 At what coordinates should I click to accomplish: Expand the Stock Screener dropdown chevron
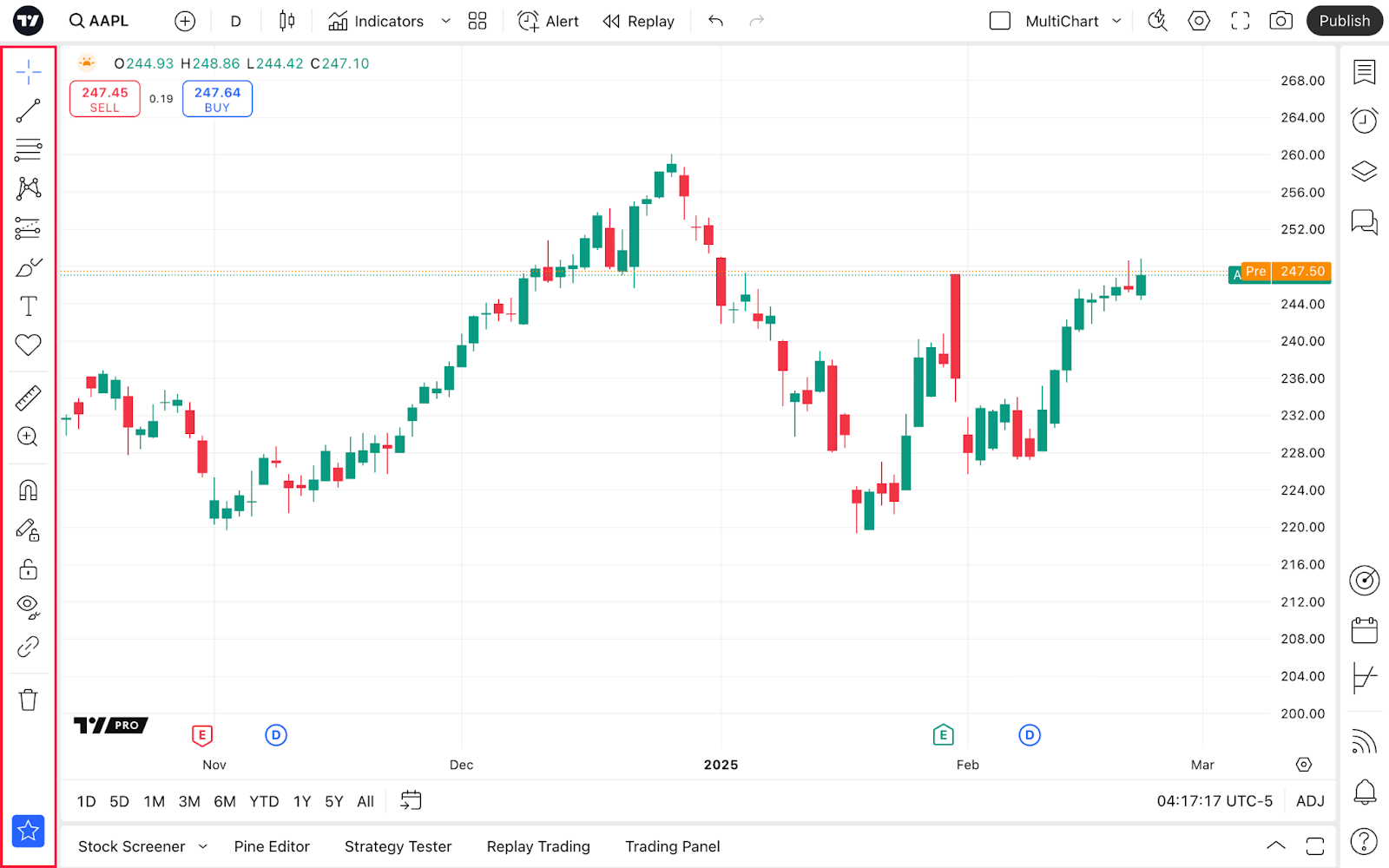203,846
